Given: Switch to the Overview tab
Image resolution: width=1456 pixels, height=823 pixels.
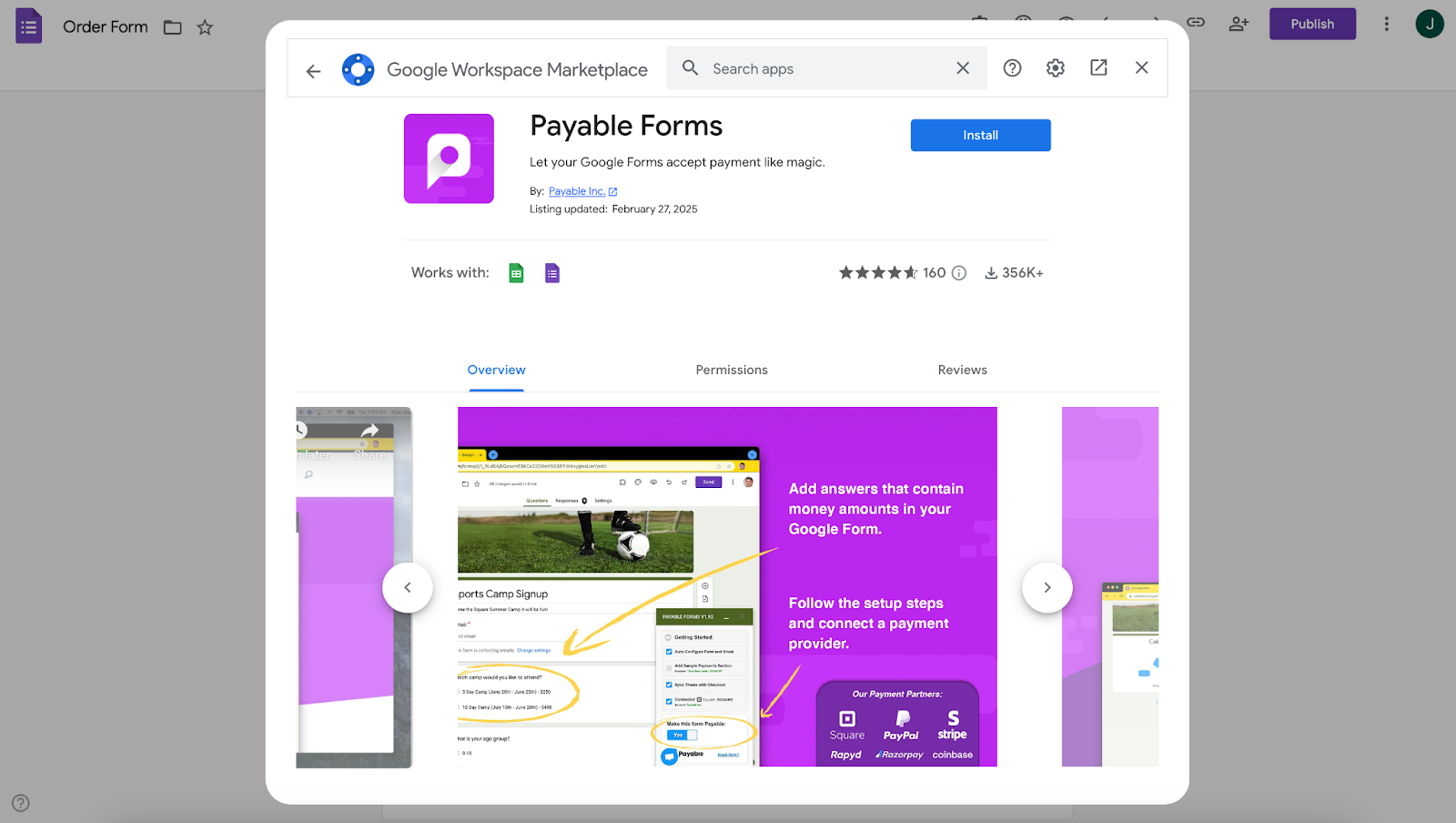Looking at the screenshot, I should (496, 371).
